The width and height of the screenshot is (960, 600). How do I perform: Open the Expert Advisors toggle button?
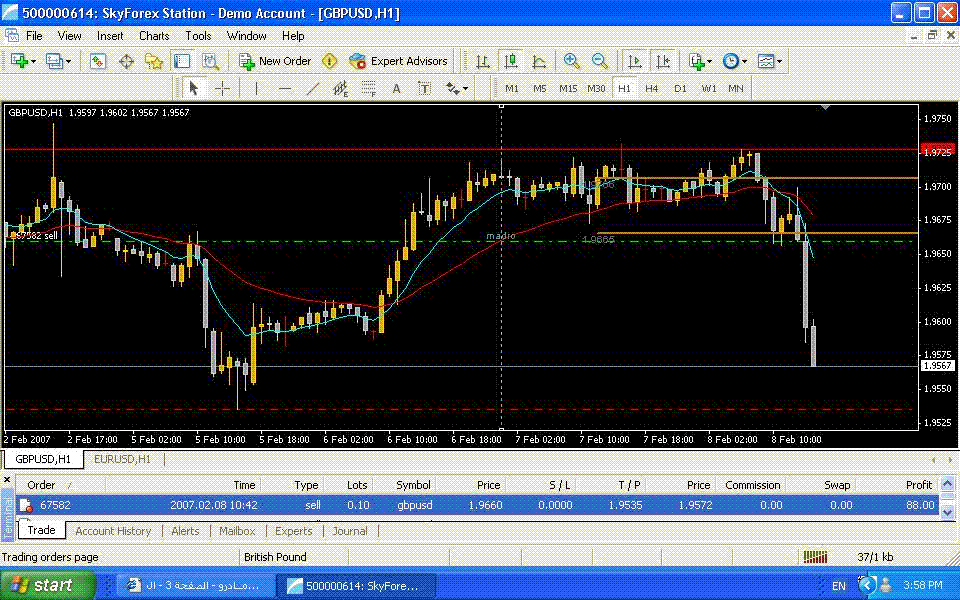point(398,61)
